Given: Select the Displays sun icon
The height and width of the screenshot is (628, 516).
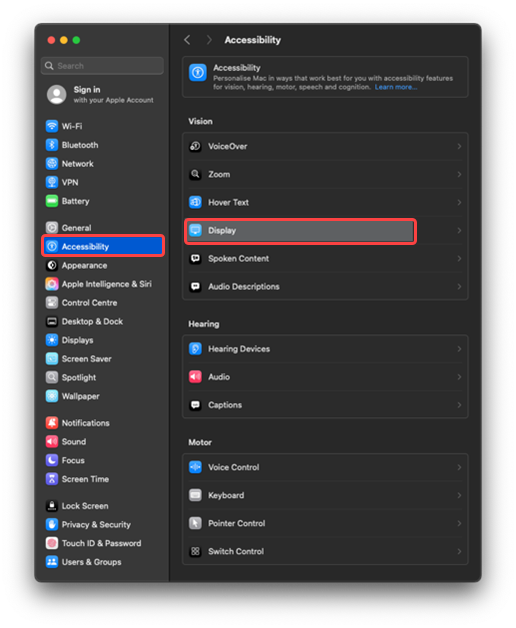Looking at the screenshot, I should tap(52, 340).
